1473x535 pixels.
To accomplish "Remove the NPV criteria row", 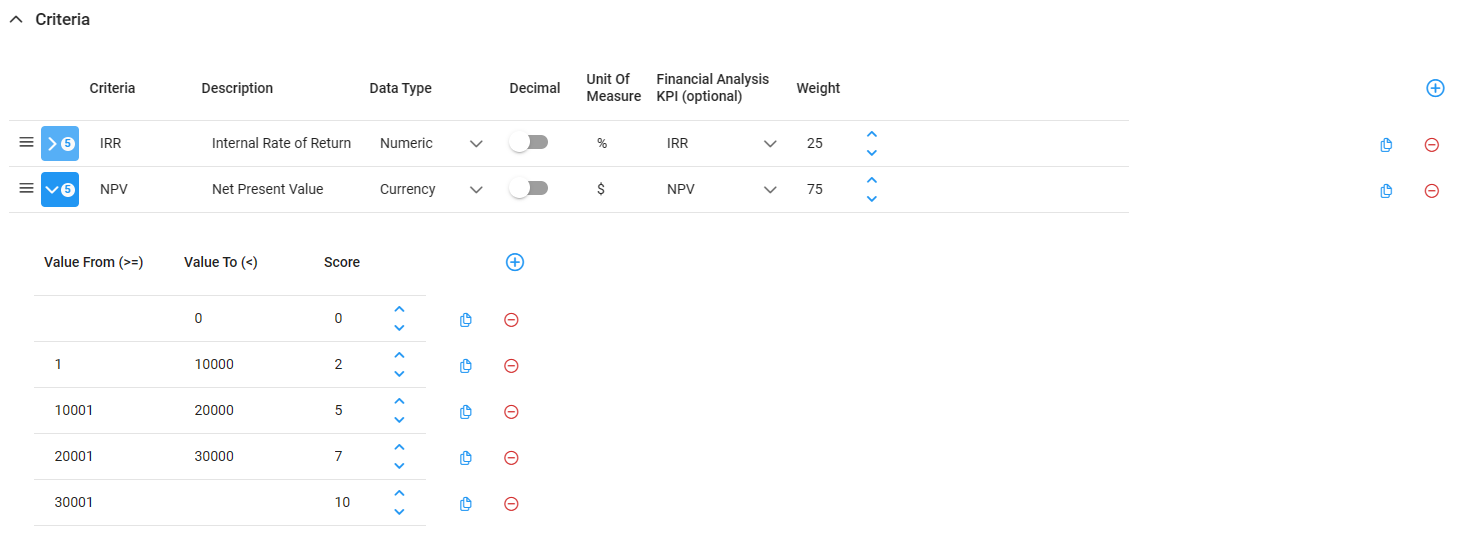I will coord(1431,191).
